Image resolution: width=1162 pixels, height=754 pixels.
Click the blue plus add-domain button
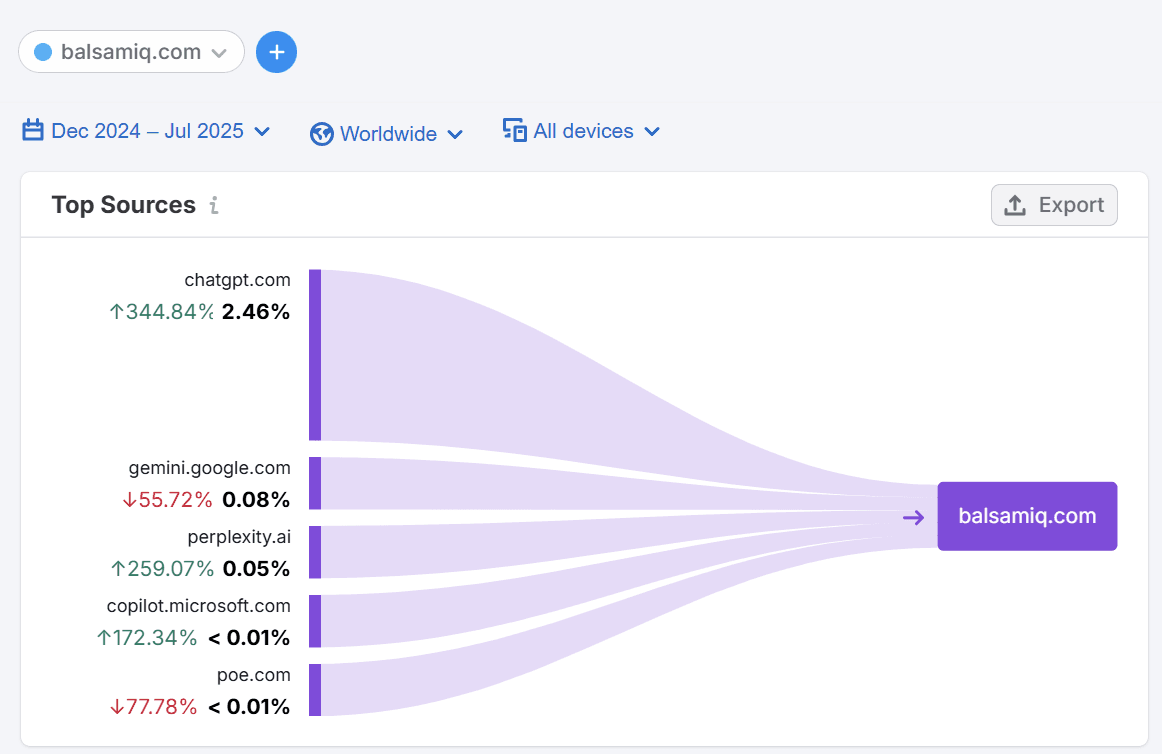coord(276,52)
